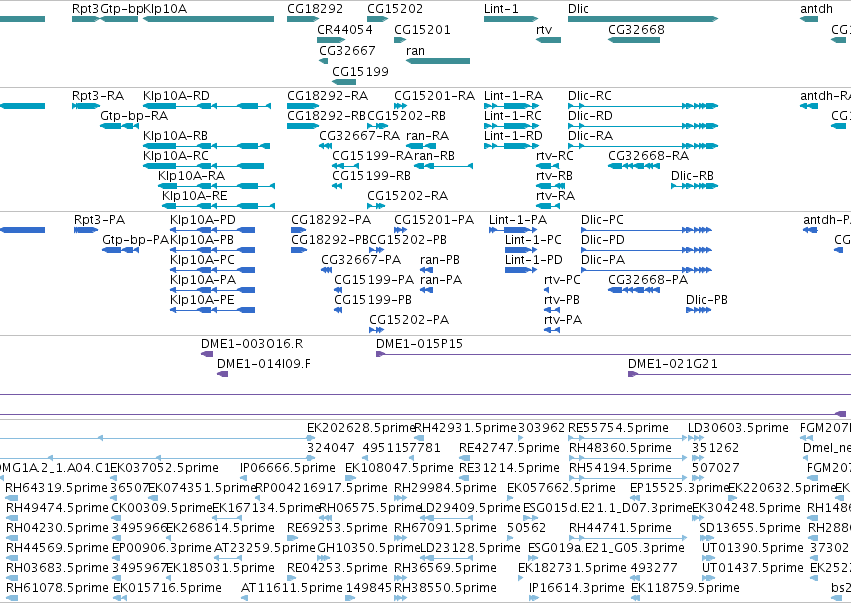Click protein CG32668-PA label
The width and height of the screenshot is (851, 603).
click(648, 280)
